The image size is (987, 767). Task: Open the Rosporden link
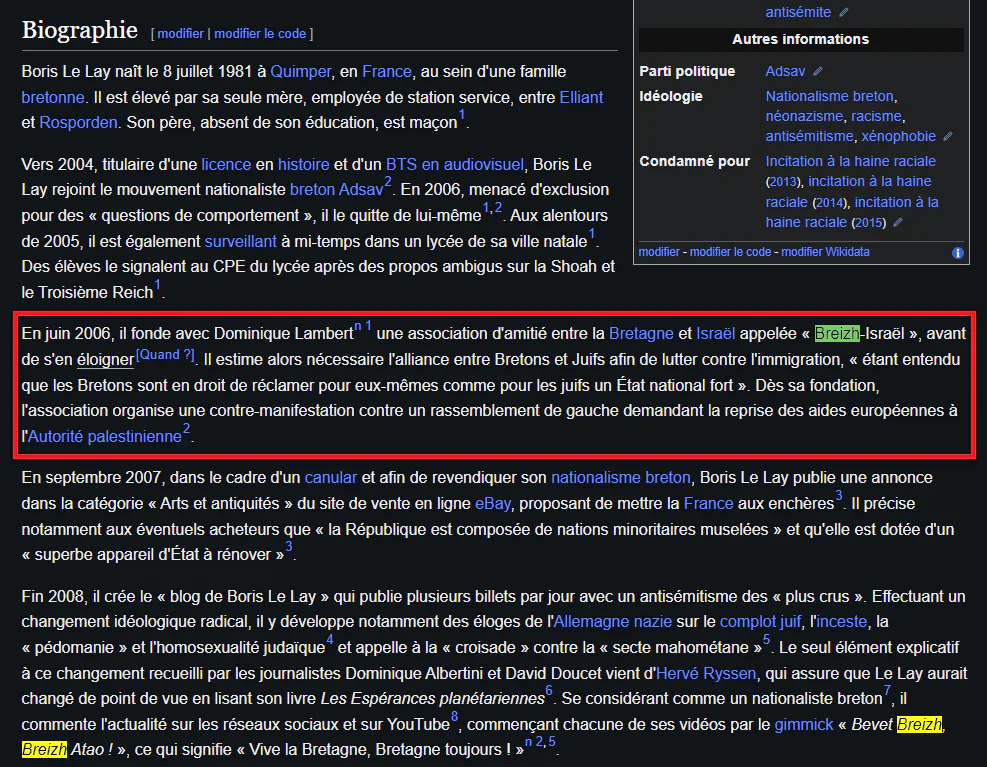[78, 122]
